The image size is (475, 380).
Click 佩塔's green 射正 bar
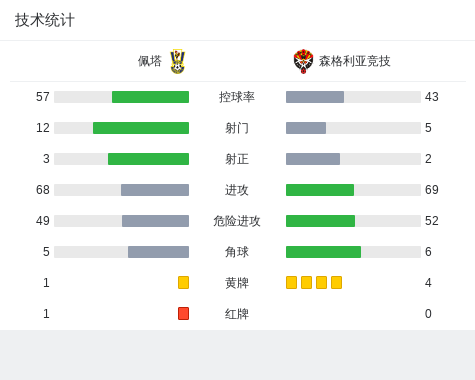click(x=148, y=159)
